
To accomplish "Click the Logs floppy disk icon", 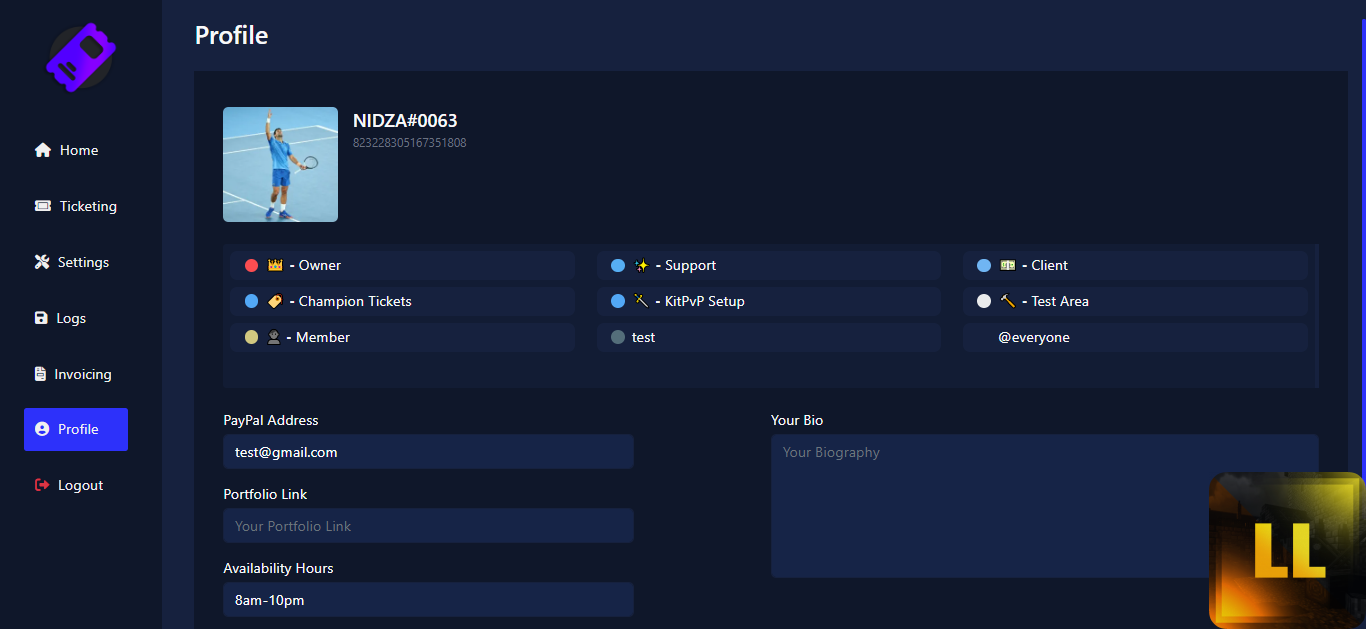I will (x=41, y=318).
